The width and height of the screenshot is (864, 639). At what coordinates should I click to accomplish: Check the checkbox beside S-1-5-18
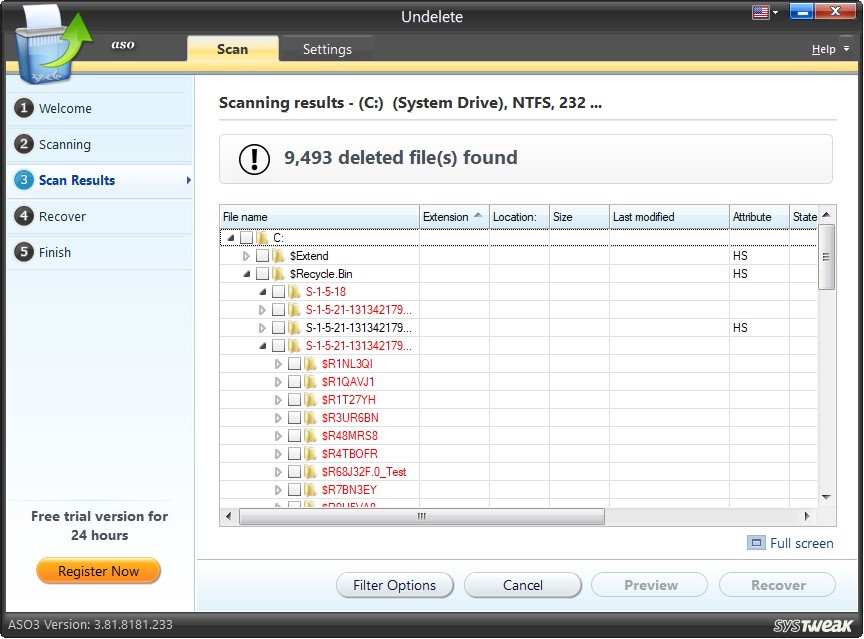click(x=278, y=291)
